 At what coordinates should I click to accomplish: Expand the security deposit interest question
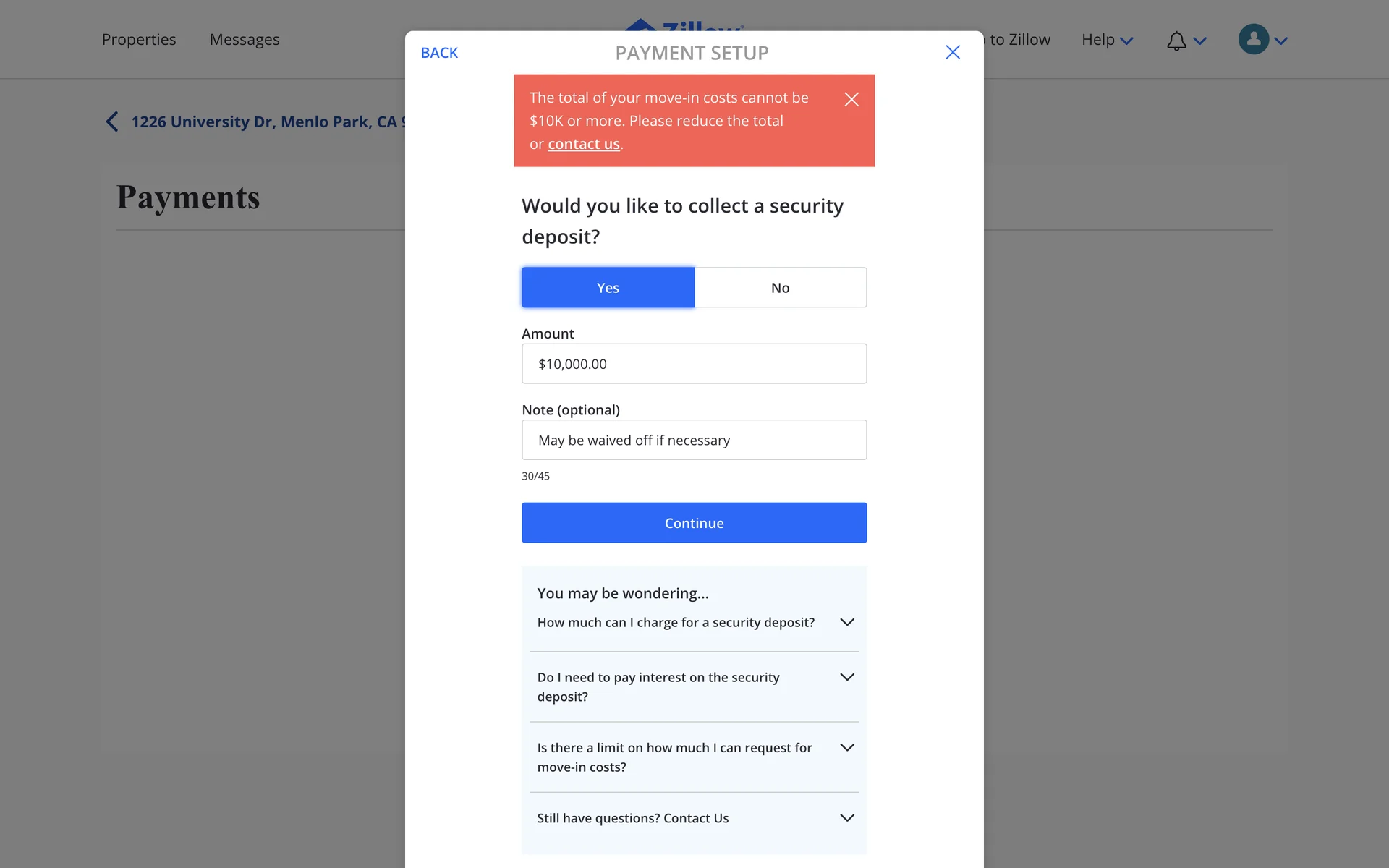click(694, 687)
